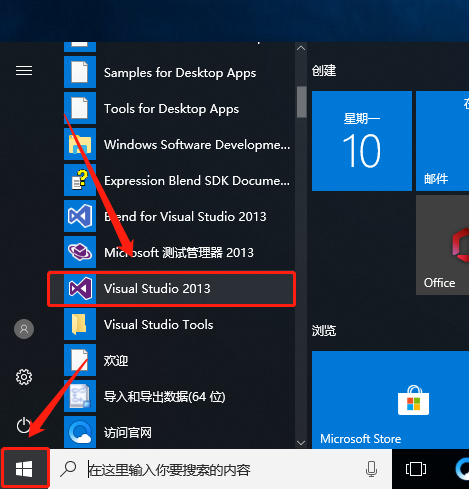
Task: Click the Office logo on the tile
Action: [x=461, y=246]
